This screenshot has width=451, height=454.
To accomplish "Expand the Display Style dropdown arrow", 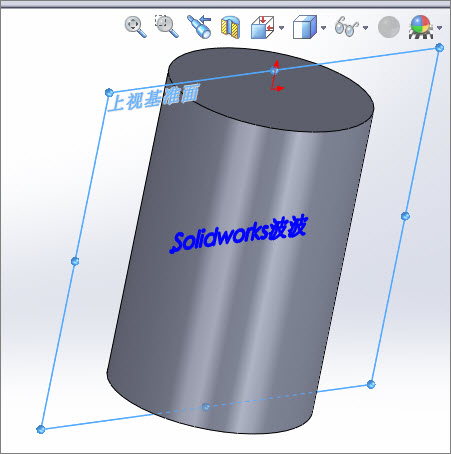I will (323, 28).
